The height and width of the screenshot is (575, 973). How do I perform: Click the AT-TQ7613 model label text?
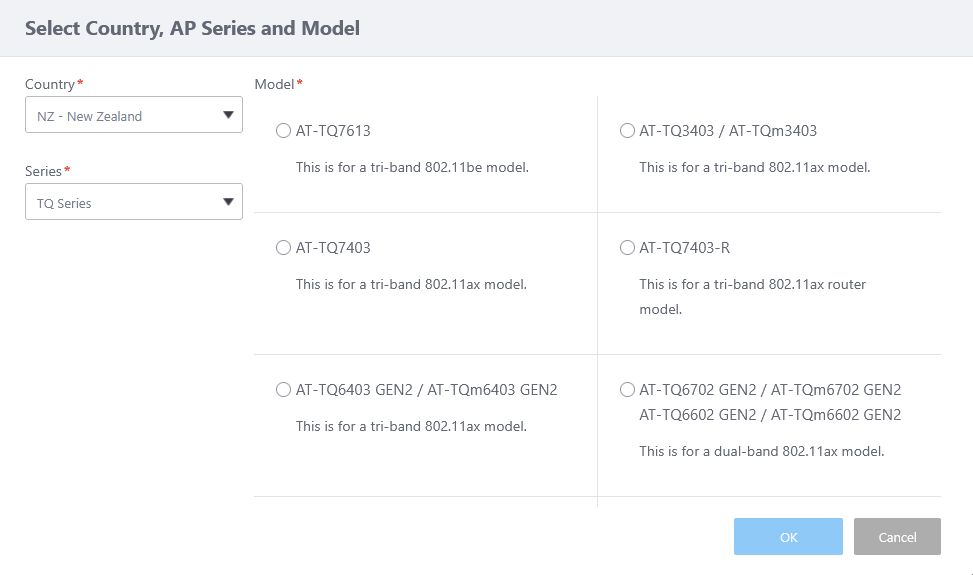333,131
